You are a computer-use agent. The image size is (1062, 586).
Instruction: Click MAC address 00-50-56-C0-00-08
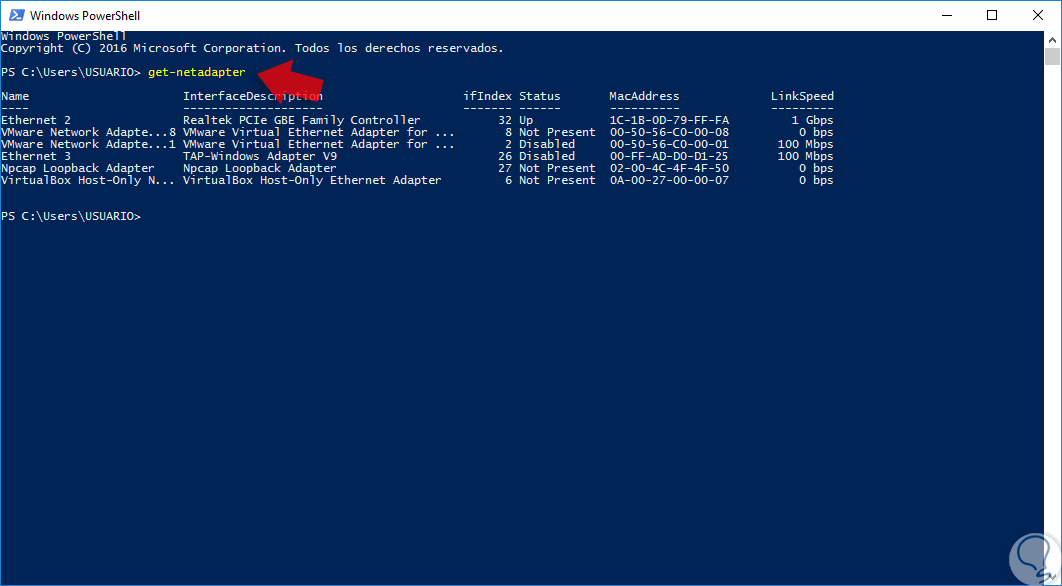pos(669,132)
